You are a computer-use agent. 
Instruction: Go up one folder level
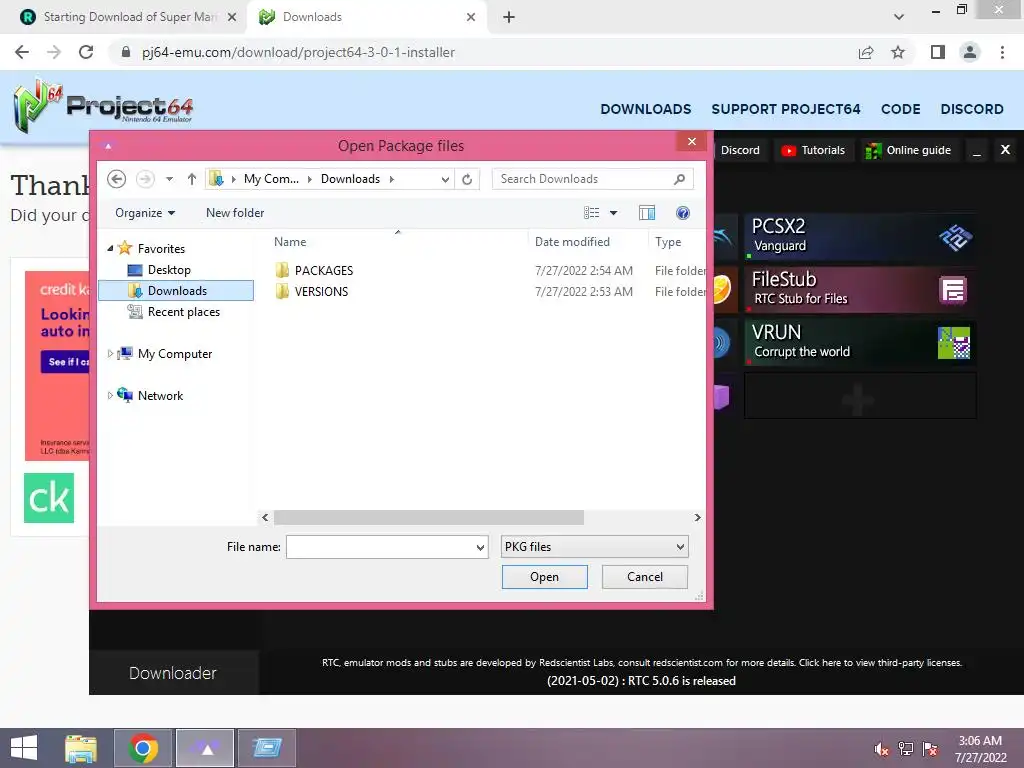click(x=191, y=179)
